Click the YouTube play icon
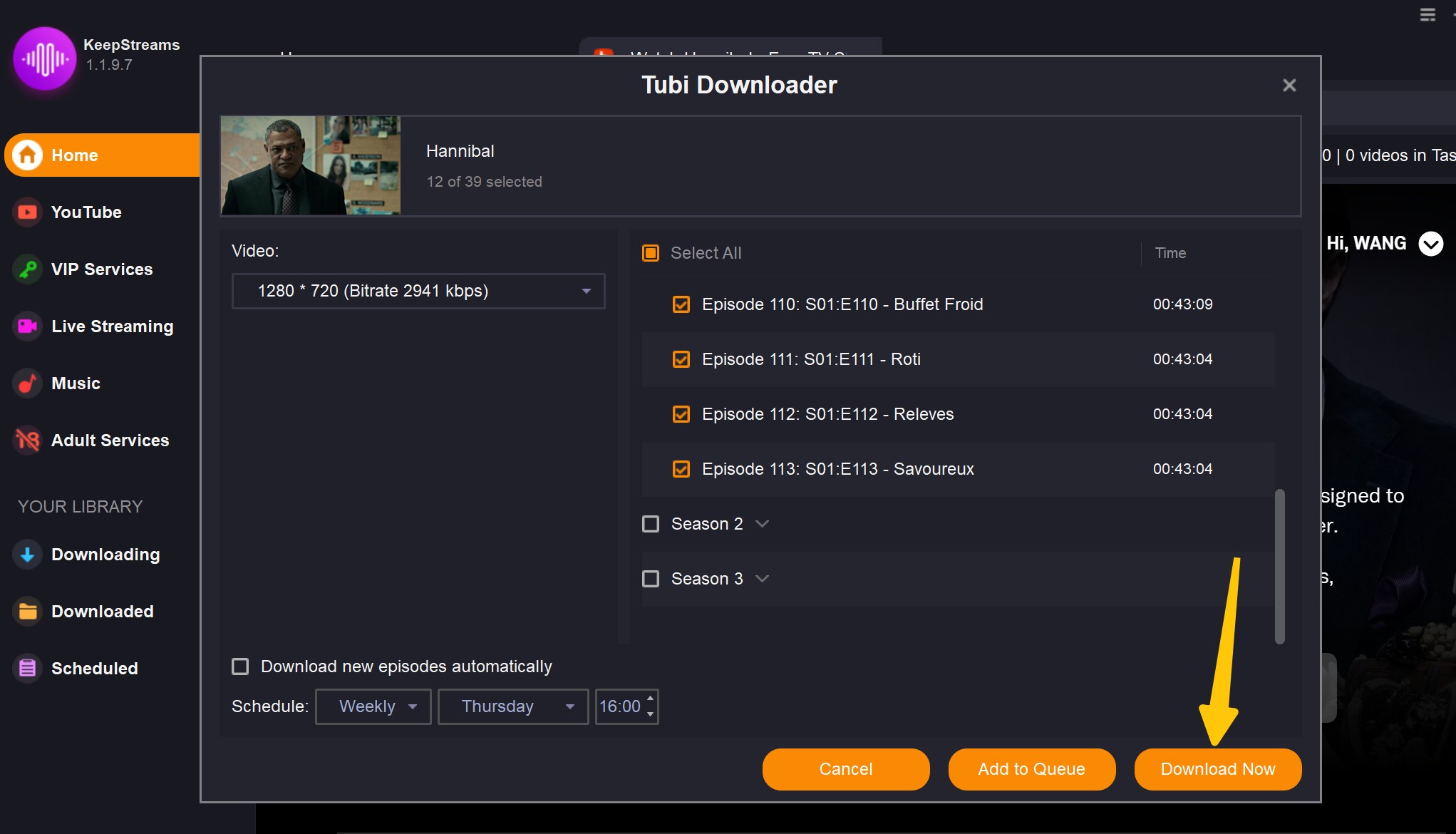Viewport: 1456px width, 834px height. (x=28, y=212)
